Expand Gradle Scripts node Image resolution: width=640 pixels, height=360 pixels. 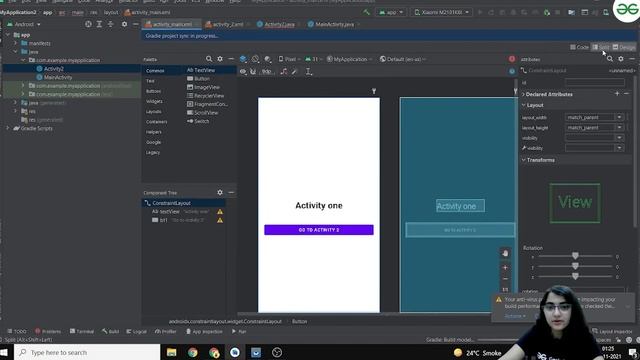7,128
